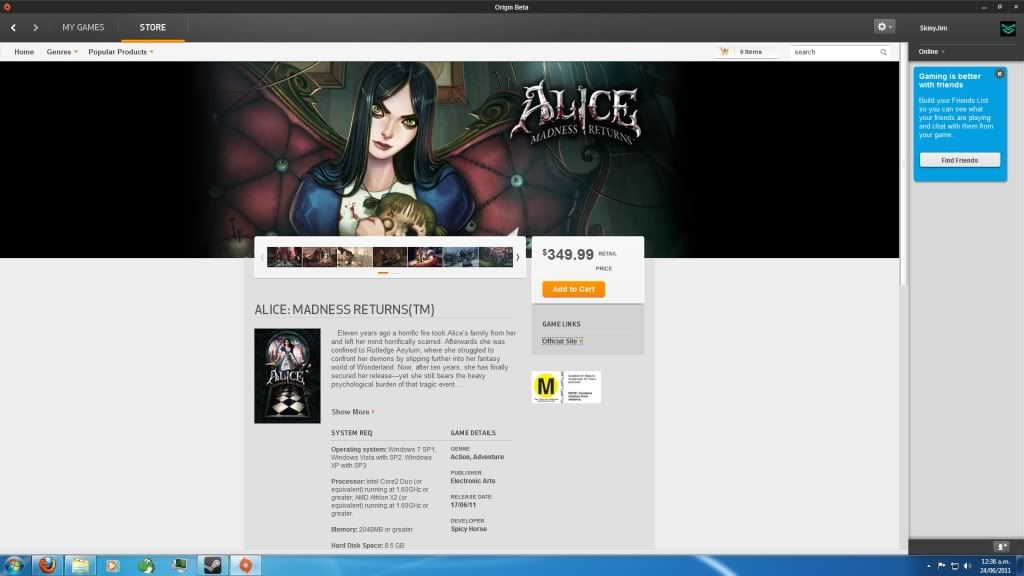Click the Action Center flag icon

941,566
